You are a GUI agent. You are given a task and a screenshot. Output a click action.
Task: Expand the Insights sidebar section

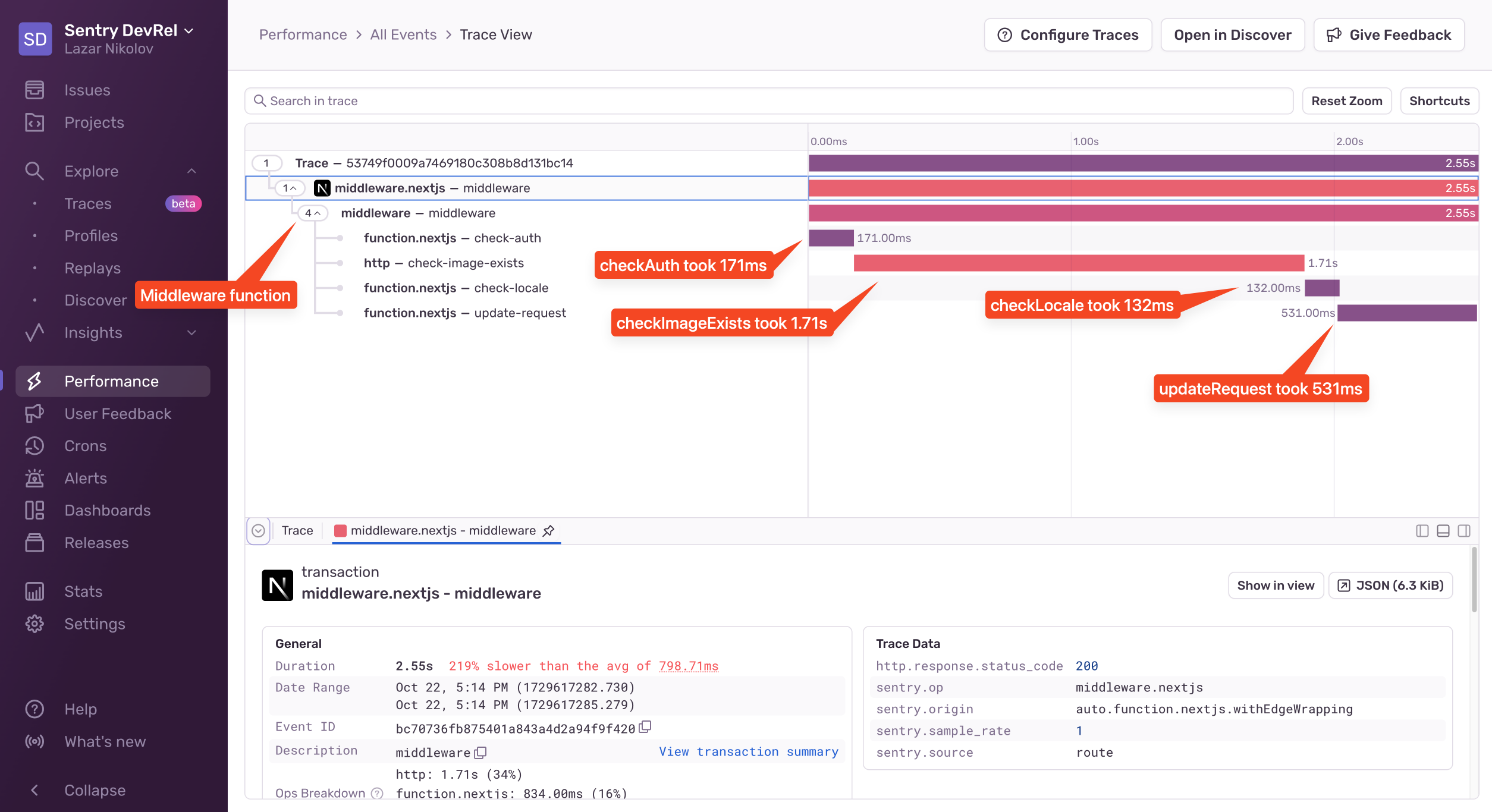[x=191, y=333]
